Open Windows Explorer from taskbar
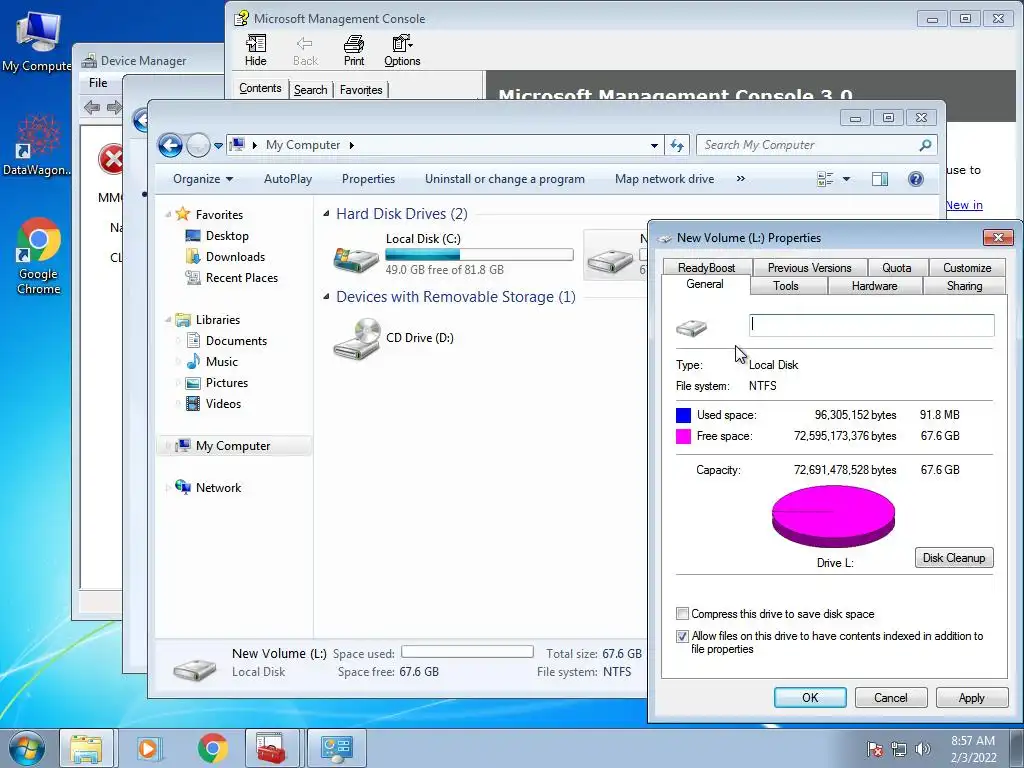The image size is (1024, 768). [86, 748]
